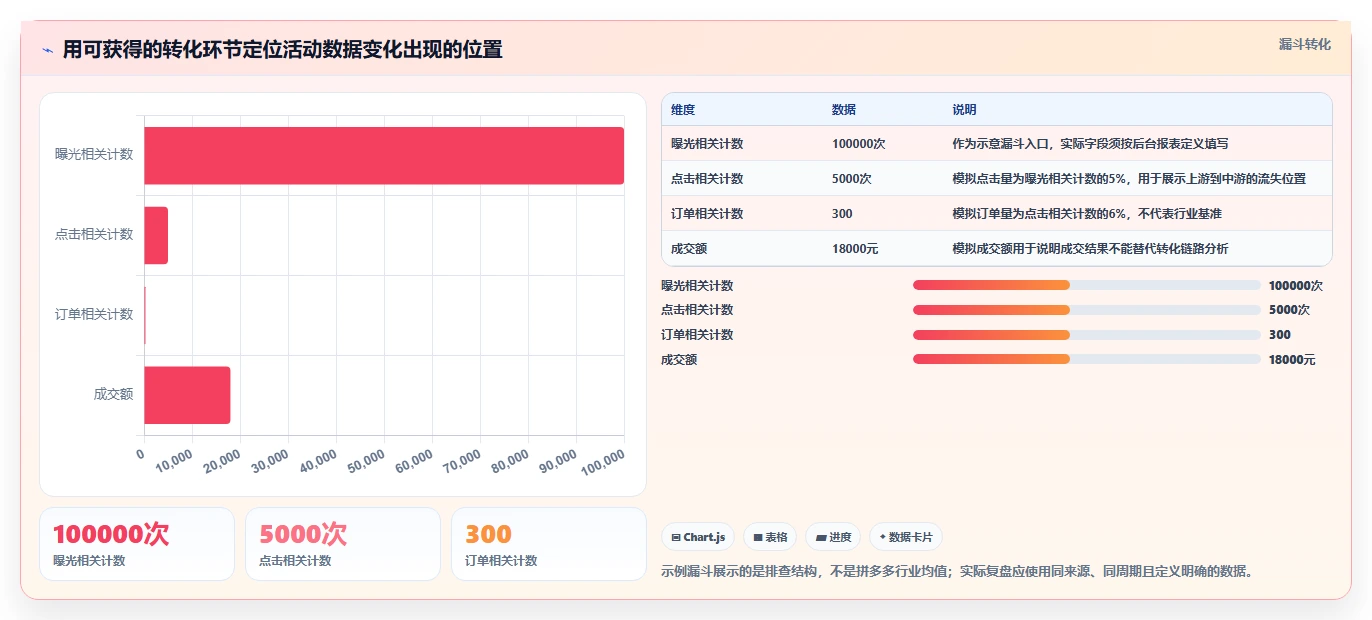
Task: Click the 成交额 y-axis label in the chart
Action: [113, 394]
